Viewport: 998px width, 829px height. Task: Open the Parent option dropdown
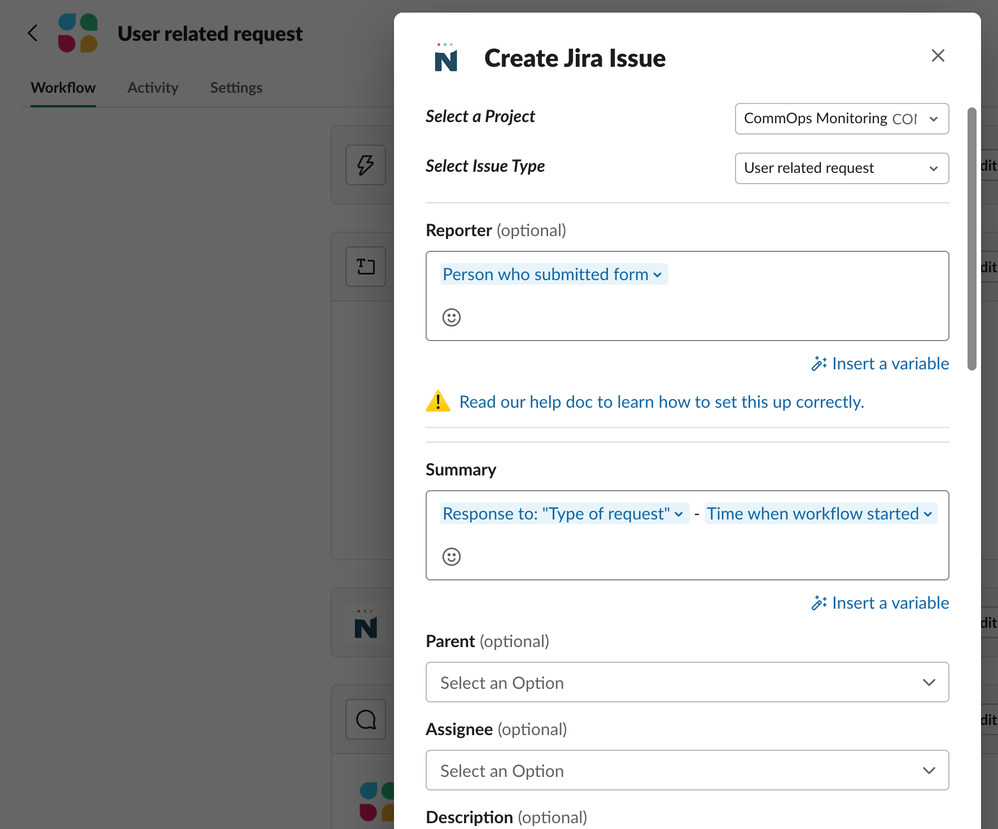coord(687,683)
